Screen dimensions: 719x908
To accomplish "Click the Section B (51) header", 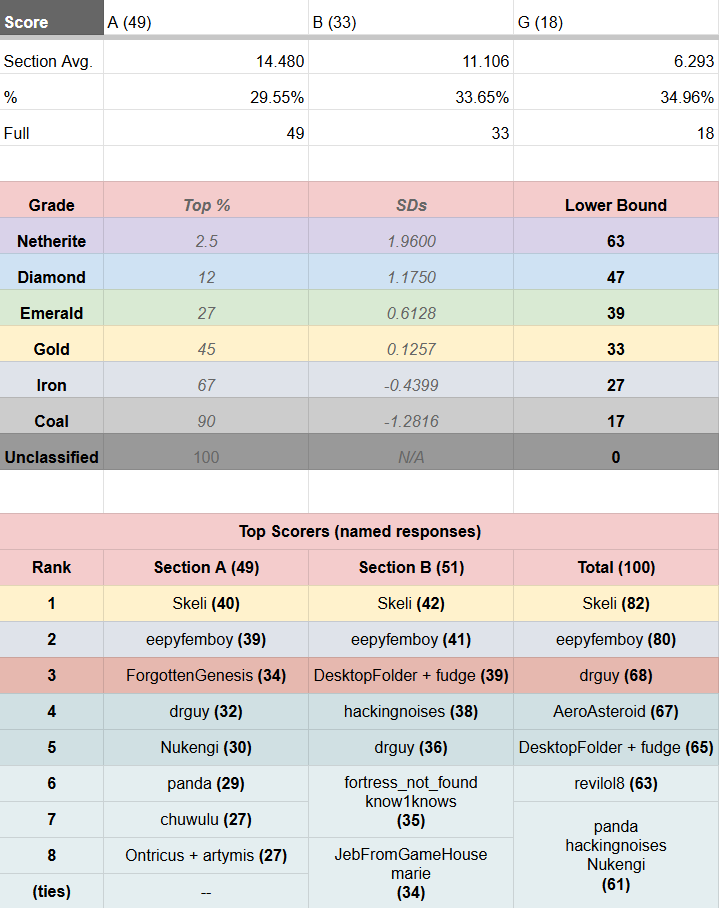I will (411, 568).
